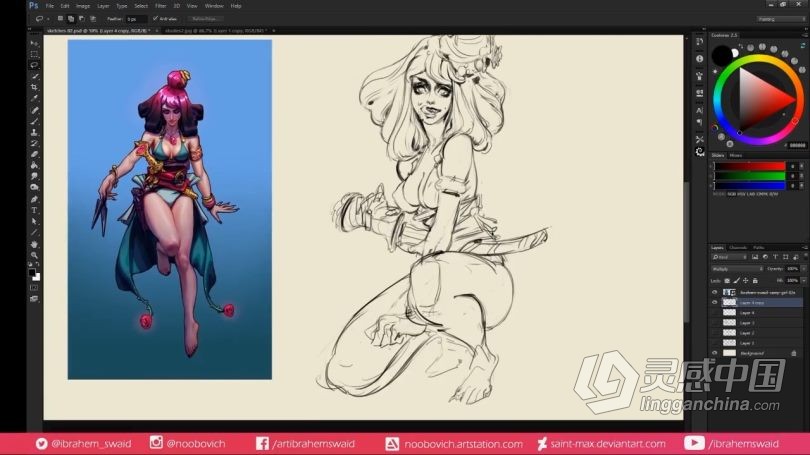Toggle Lock position for layer

[745, 280]
